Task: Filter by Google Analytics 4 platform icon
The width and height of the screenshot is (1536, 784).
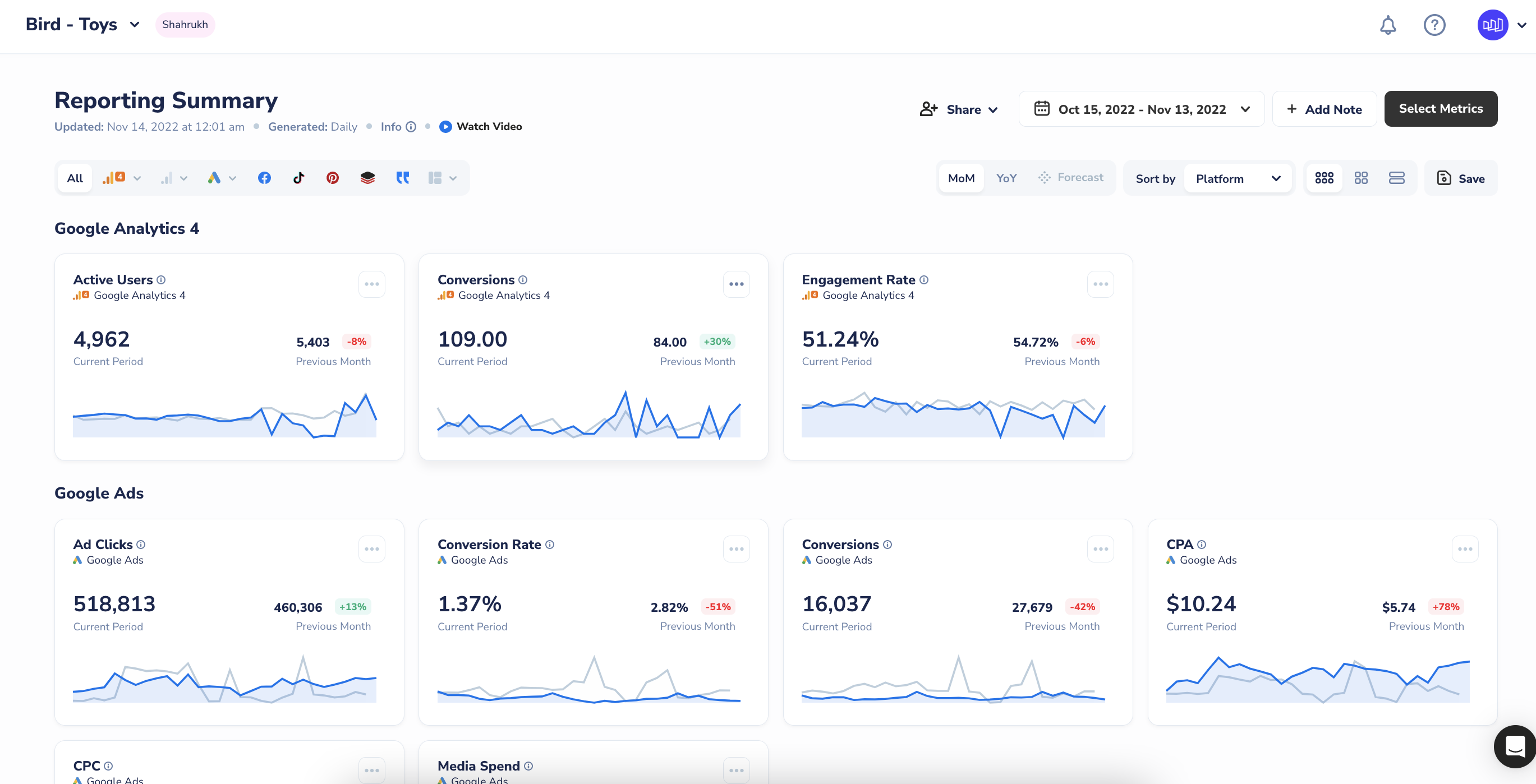Action: tap(113, 178)
